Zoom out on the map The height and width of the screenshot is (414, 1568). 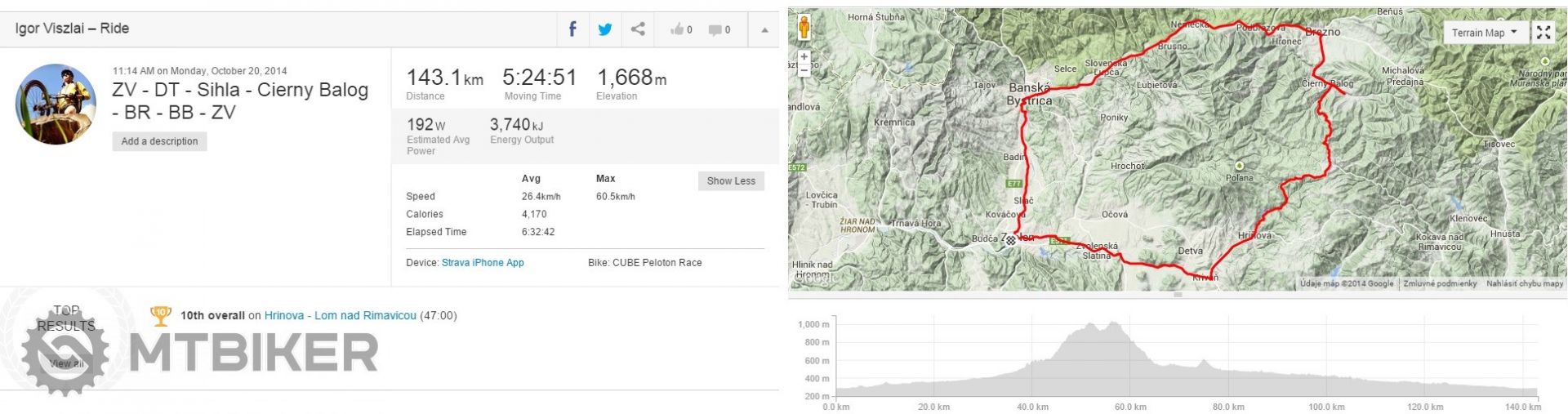pos(804,70)
